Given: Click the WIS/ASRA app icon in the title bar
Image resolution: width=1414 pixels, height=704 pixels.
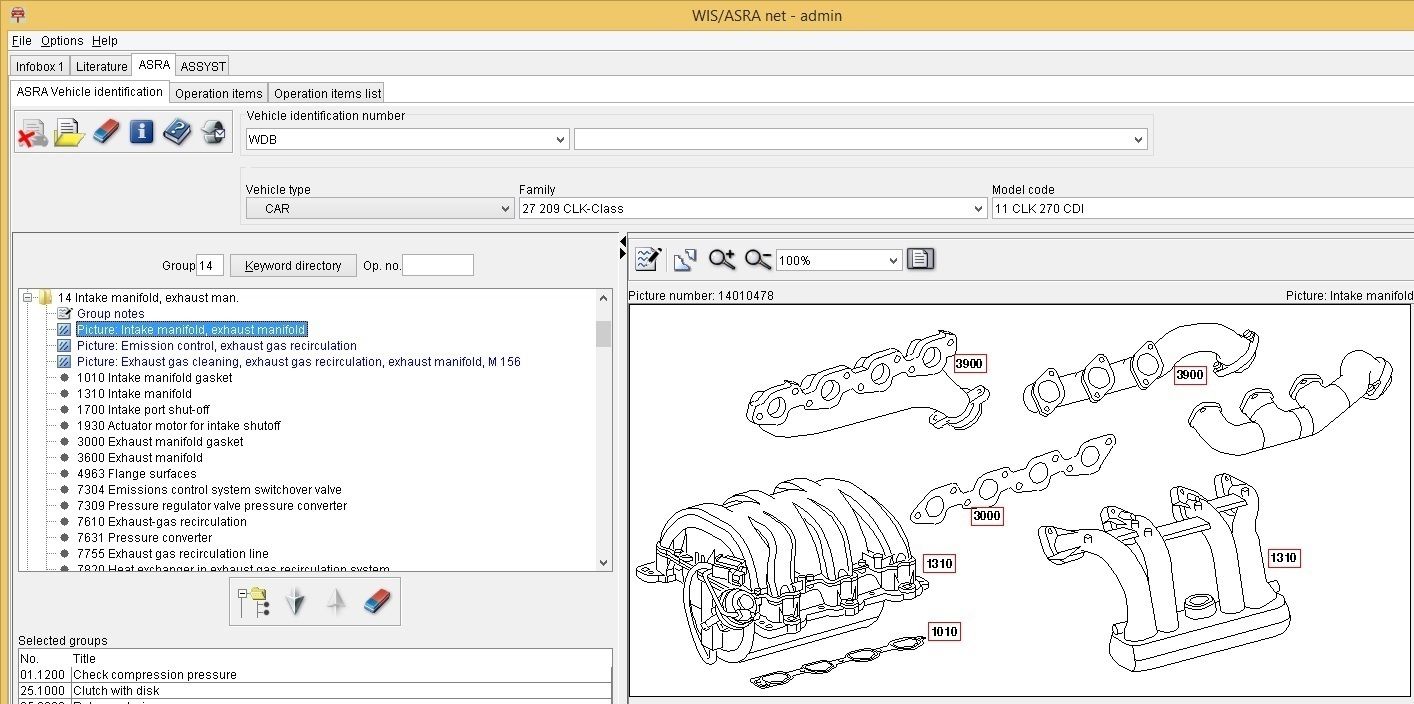Looking at the screenshot, I should (17, 15).
